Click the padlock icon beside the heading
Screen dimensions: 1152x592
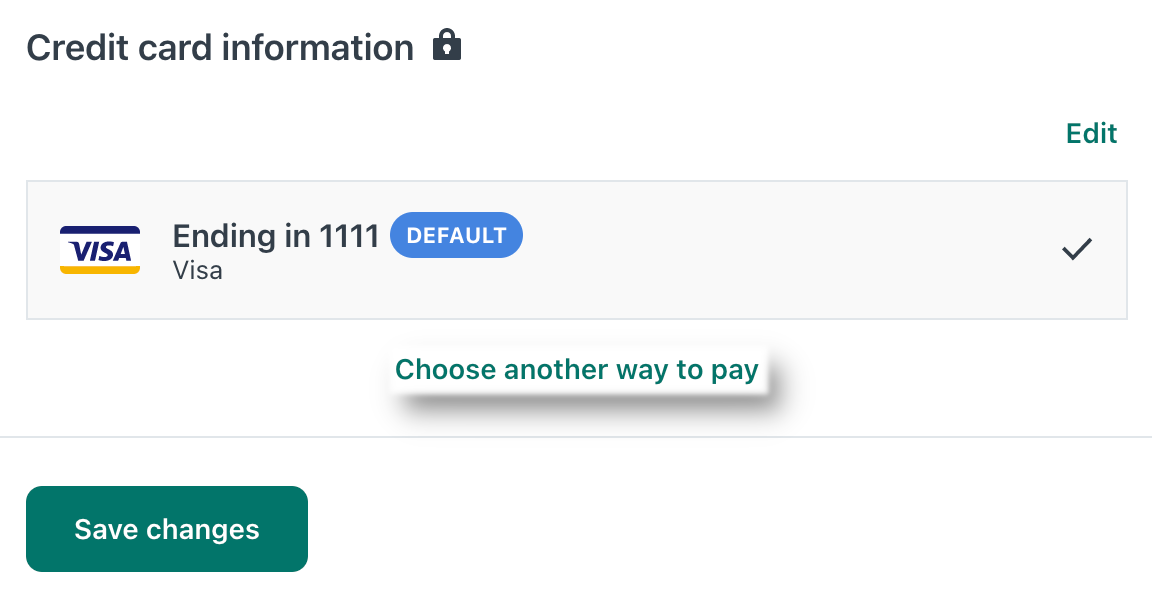coord(447,44)
